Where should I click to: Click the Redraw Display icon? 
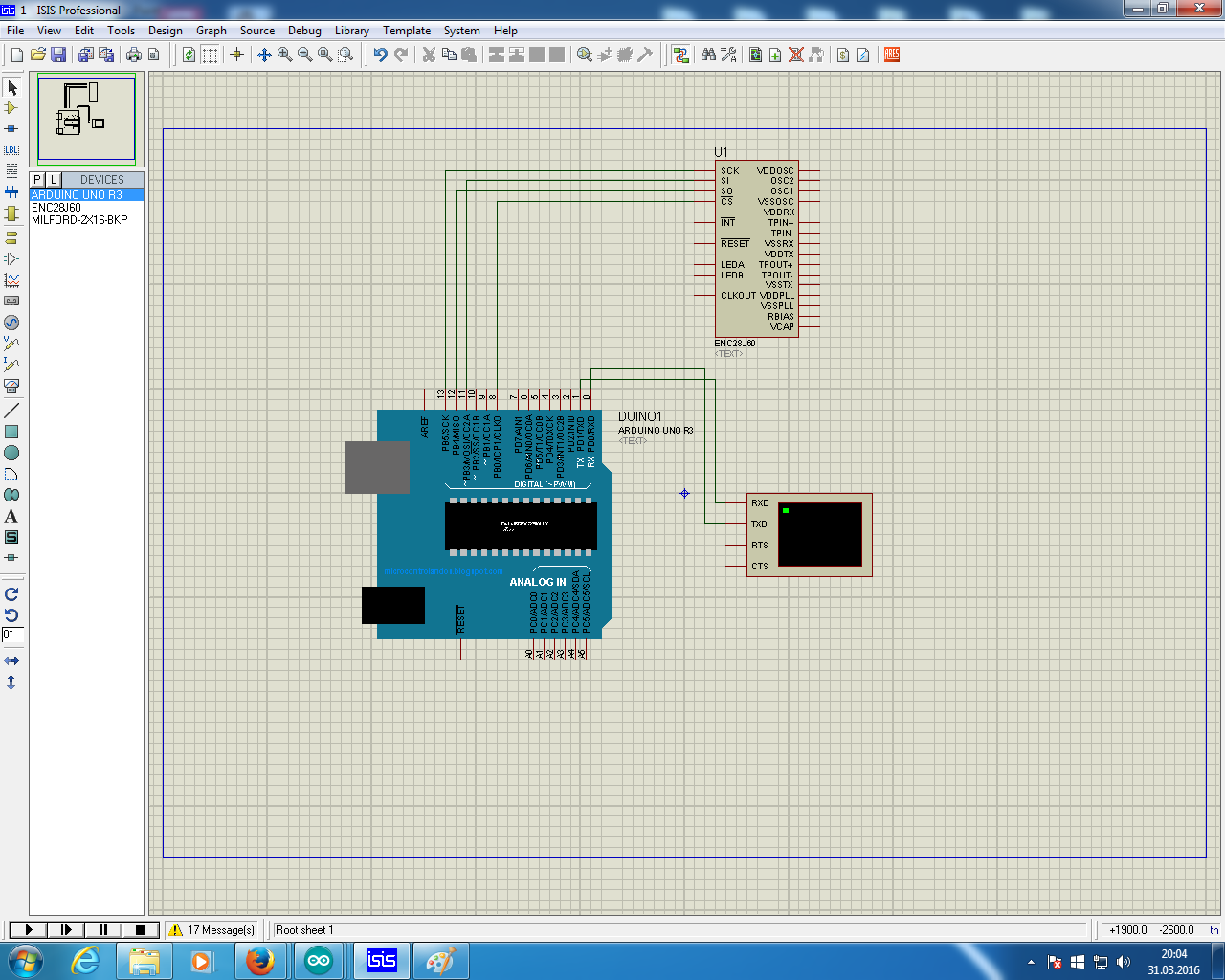[189, 55]
